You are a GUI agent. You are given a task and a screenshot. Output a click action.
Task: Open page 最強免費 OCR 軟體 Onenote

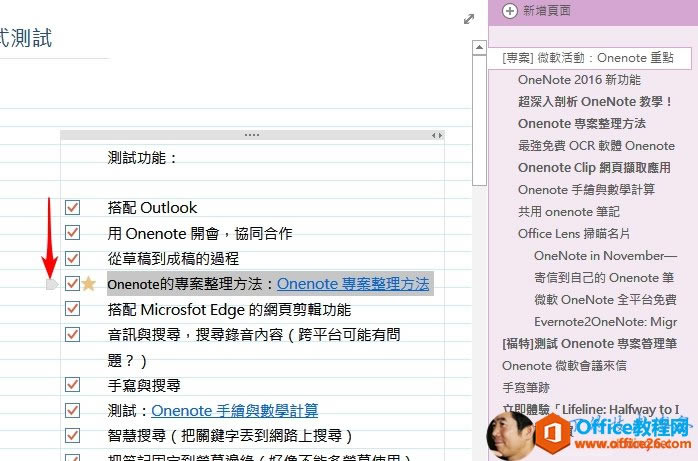coord(597,146)
